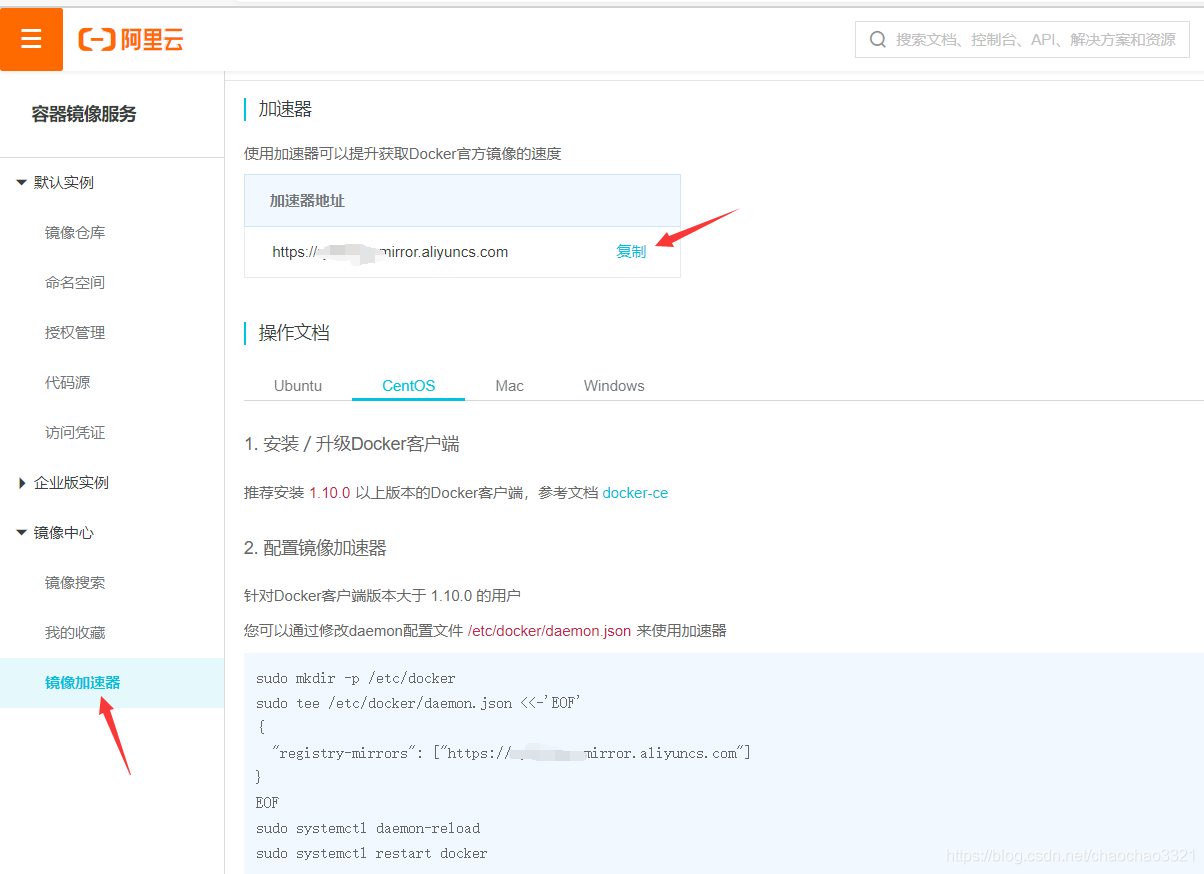Screen dimensions: 1204x874
Task: Click the 操作文档 section heading
Action: [294, 333]
